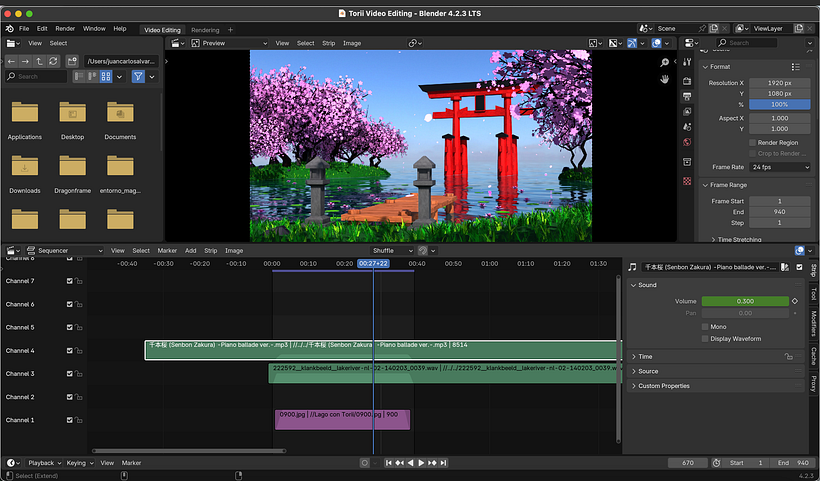Click the 00:27+22 playhead marker

tap(373, 264)
